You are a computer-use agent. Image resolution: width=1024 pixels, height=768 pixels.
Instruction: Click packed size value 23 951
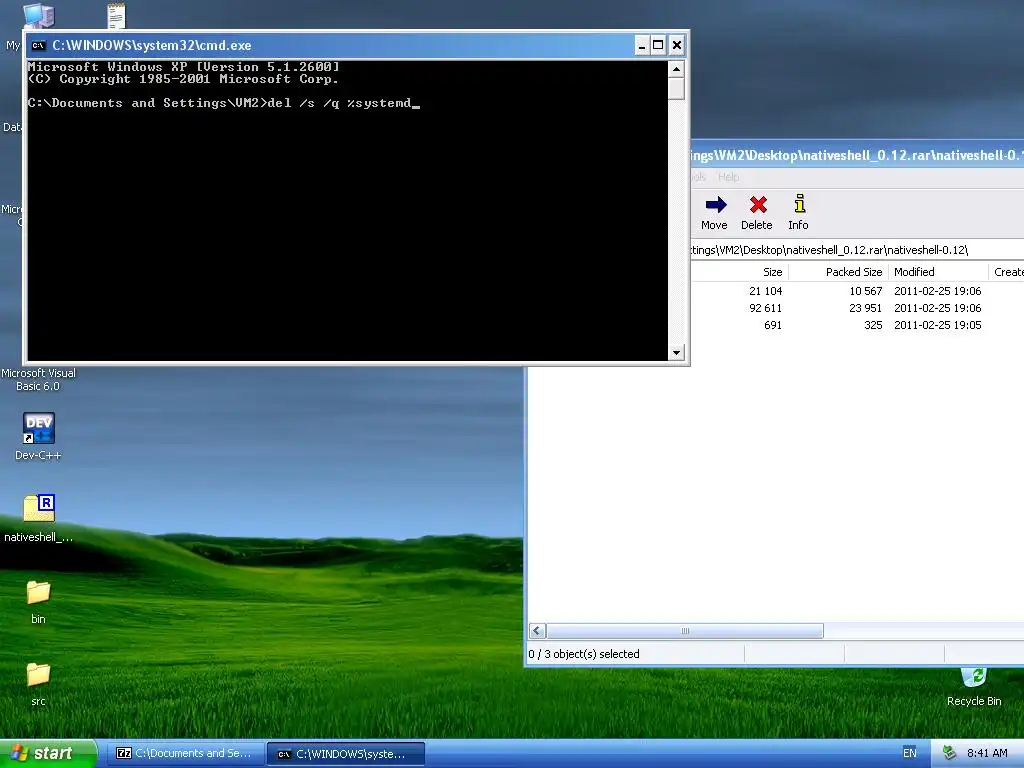pos(866,308)
